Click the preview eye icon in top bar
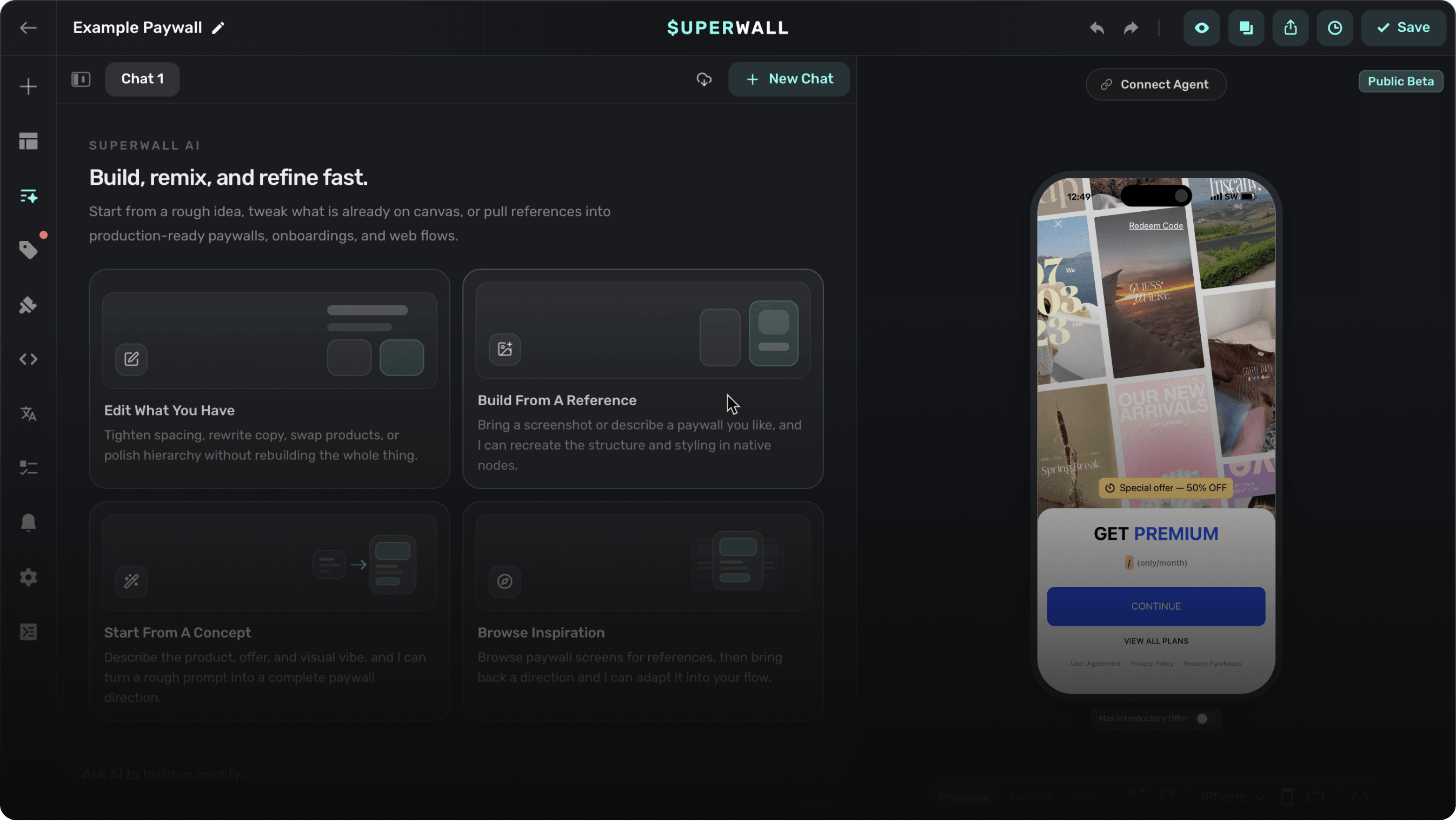 tap(1201, 28)
